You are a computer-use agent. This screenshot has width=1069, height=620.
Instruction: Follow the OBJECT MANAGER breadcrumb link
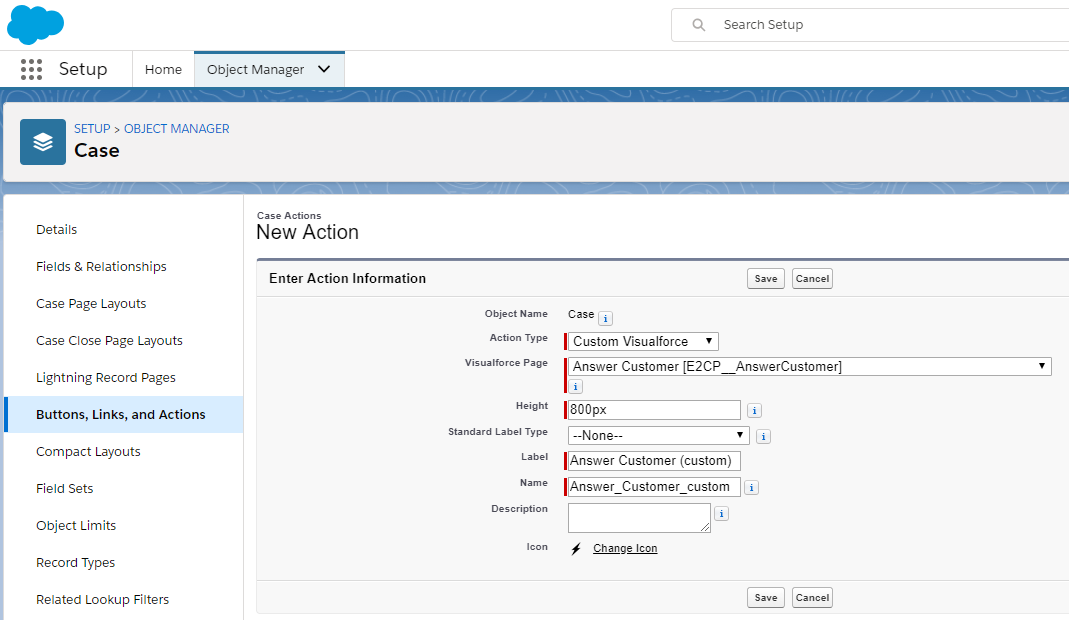coord(177,129)
